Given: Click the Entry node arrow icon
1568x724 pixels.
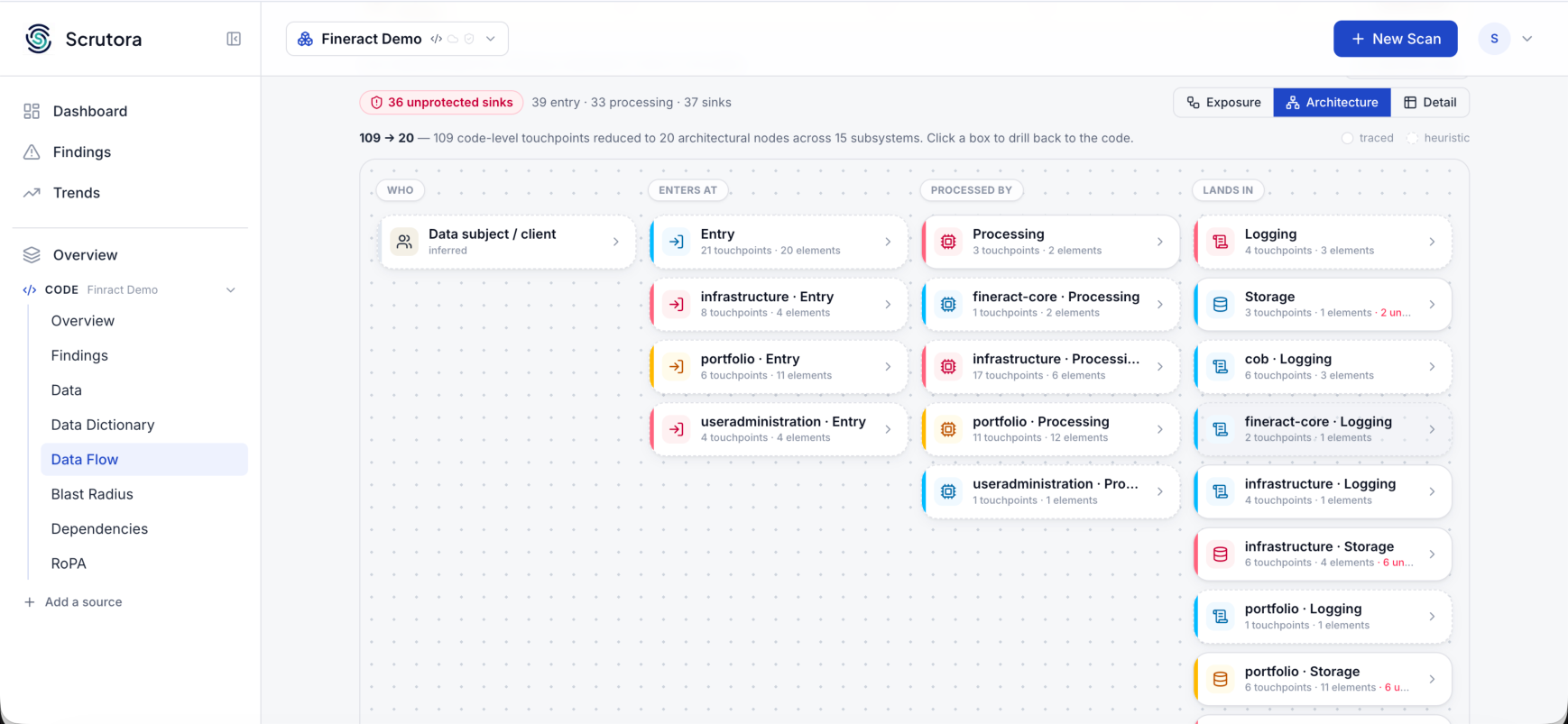Looking at the screenshot, I should click(x=677, y=242).
